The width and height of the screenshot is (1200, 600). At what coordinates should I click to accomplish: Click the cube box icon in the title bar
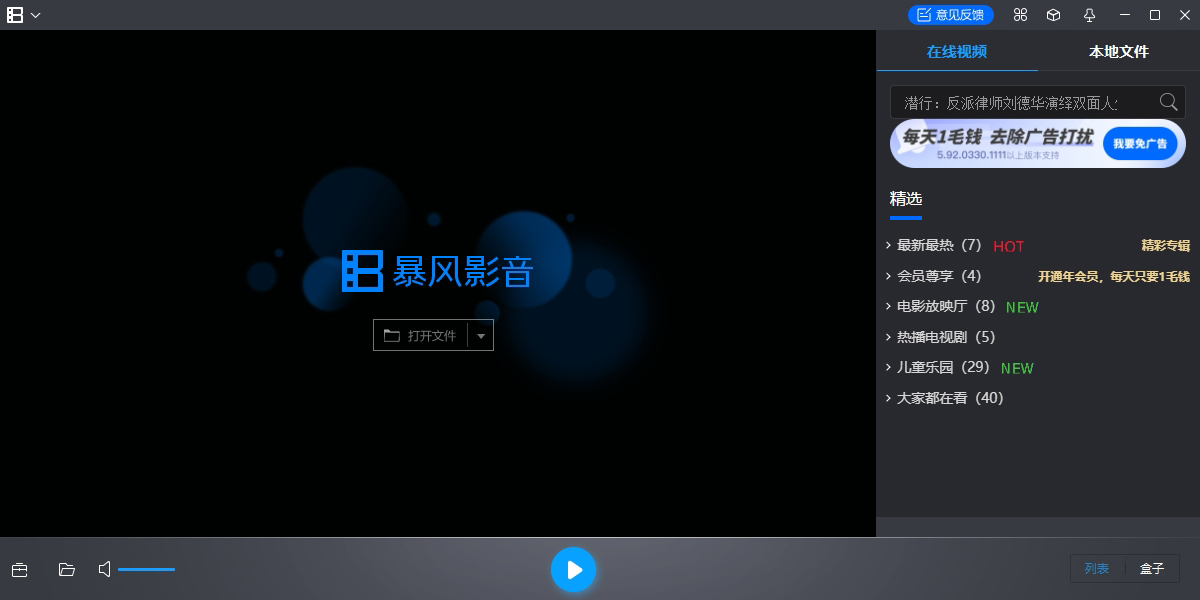1053,15
